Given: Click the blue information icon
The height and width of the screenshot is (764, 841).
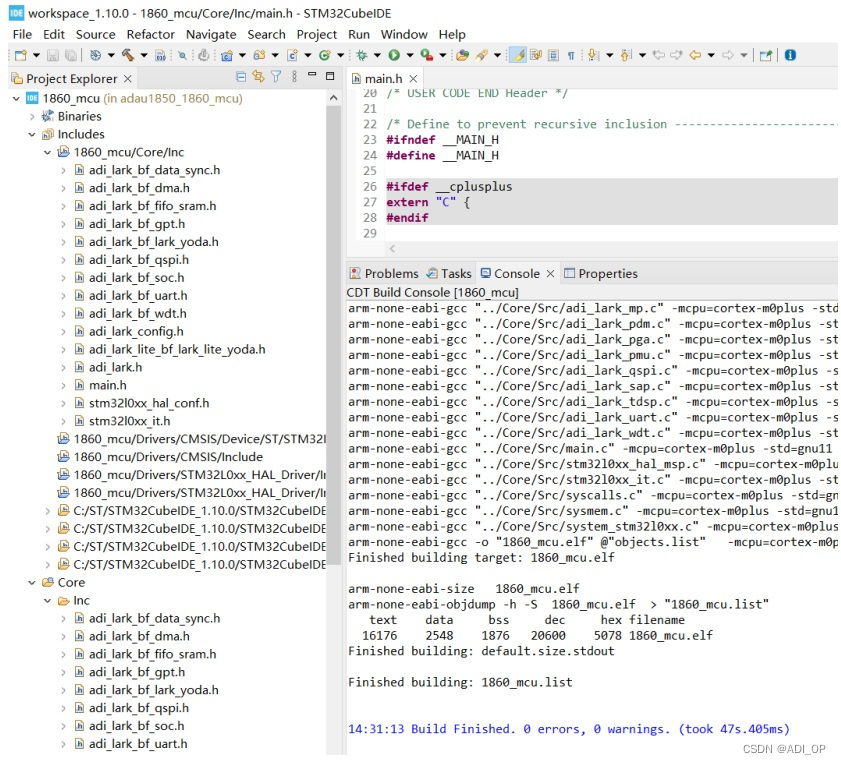Looking at the screenshot, I should click(x=790, y=55).
